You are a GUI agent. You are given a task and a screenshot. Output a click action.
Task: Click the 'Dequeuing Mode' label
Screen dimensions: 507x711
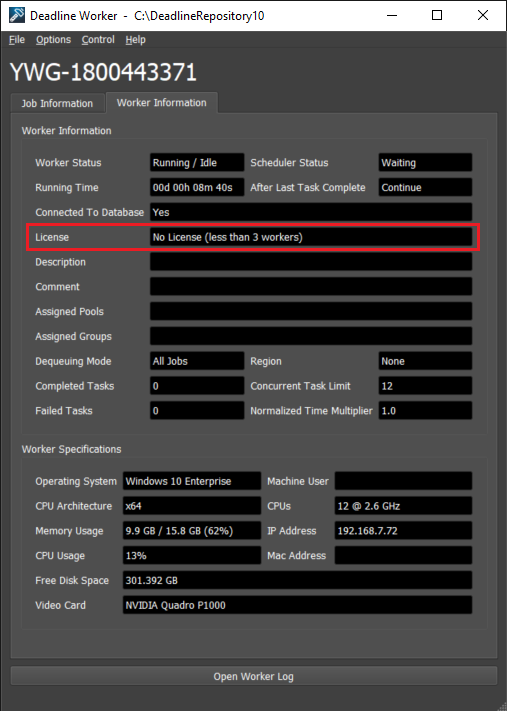pyautogui.click(x=73, y=361)
